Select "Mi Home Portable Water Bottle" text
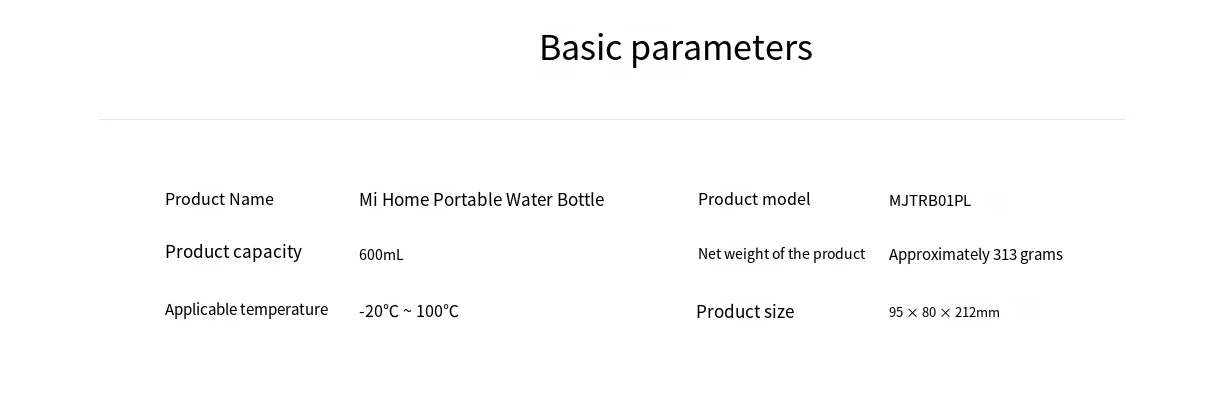The image size is (1226, 418). coord(481,200)
